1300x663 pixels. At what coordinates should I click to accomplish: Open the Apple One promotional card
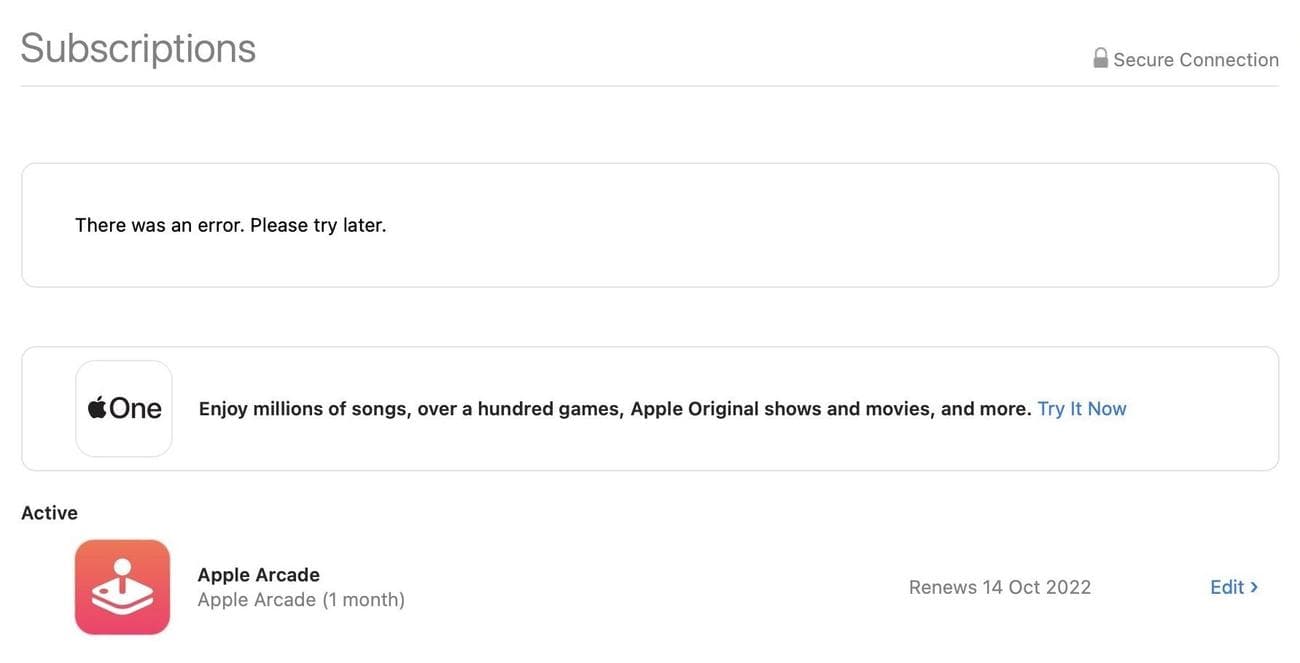coord(650,408)
